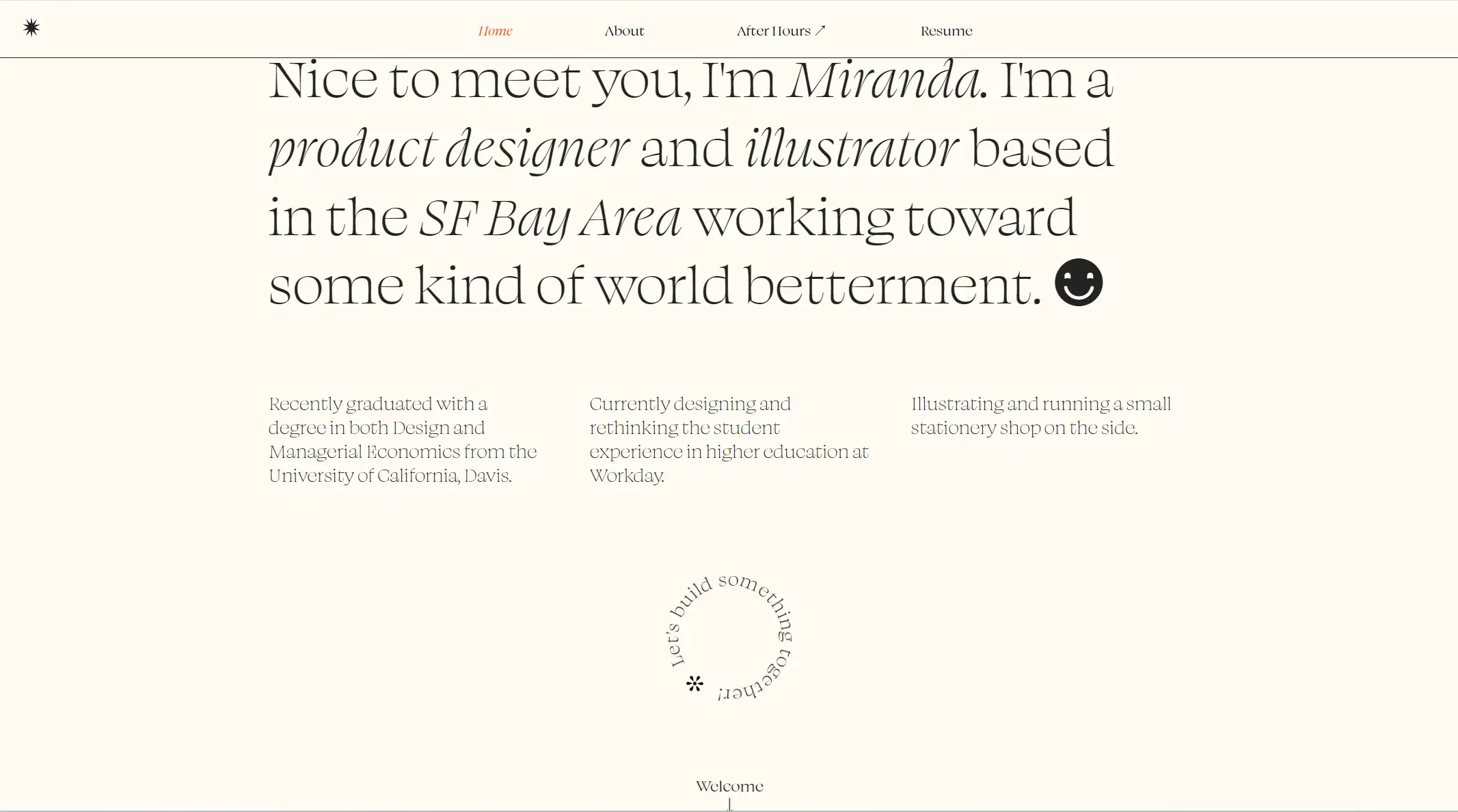Click the smiley face icon after world betterment
The height and width of the screenshot is (812, 1458).
click(1079, 283)
